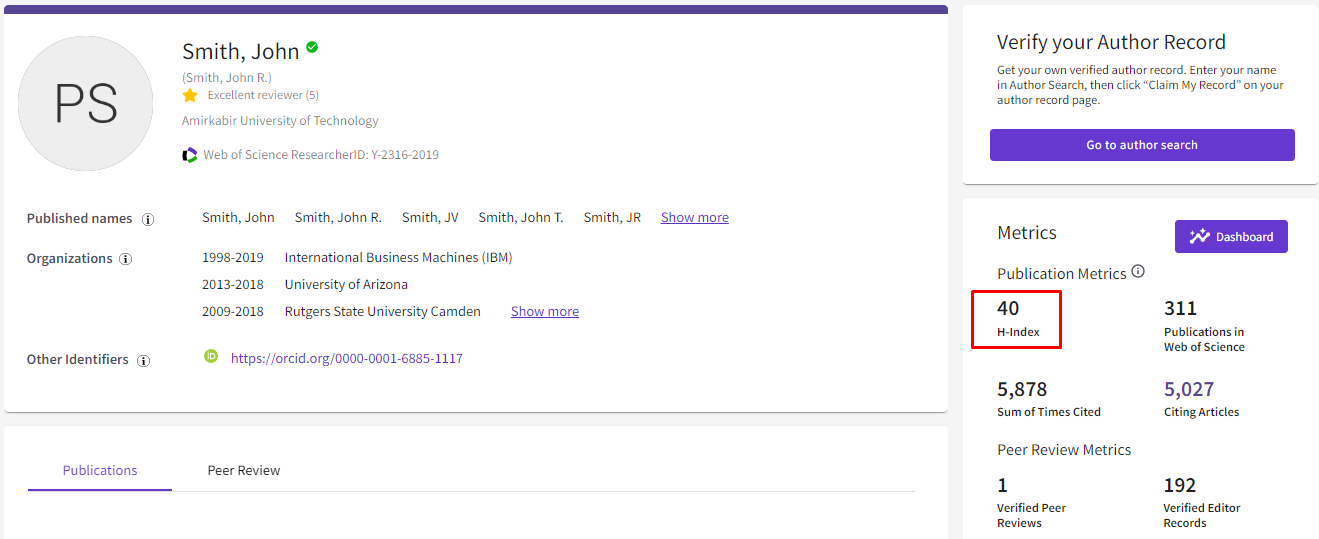1319x539 pixels.
Task: Click the Publication Metrics info icon
Action: tap(1138, 272)
